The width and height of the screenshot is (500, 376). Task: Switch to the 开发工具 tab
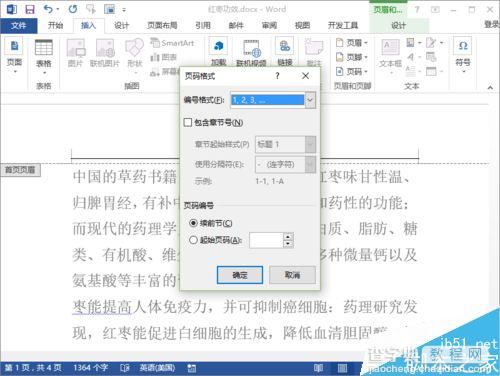tap(343, 25)
